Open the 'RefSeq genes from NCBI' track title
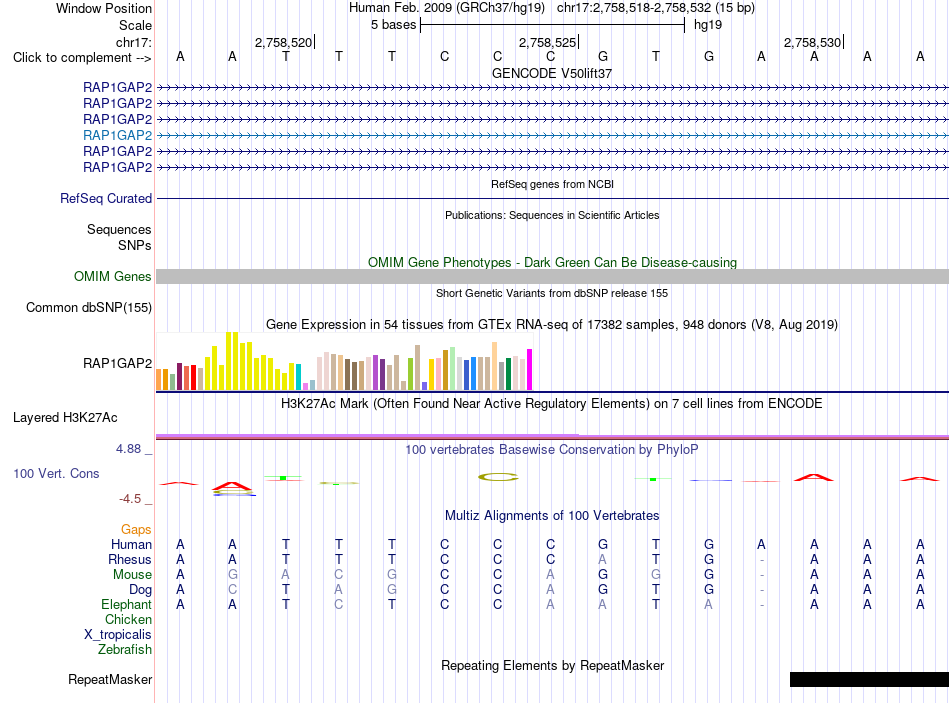The width and height of the screenshot is (950, 703). pyautogui.click(x=552, y=184)
